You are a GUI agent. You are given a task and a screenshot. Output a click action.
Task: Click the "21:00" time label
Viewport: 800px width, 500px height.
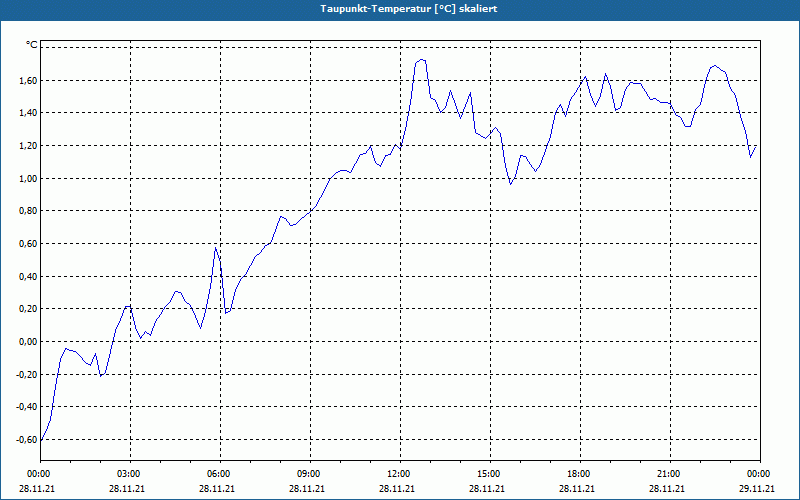tap(670, 474)
